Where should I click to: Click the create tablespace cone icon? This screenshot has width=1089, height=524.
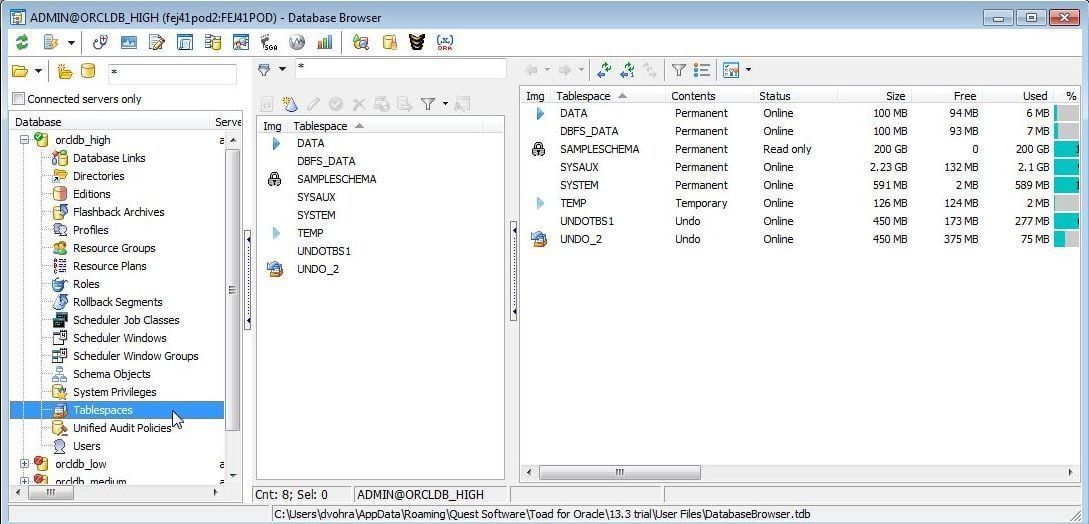(x=290, y=104)
